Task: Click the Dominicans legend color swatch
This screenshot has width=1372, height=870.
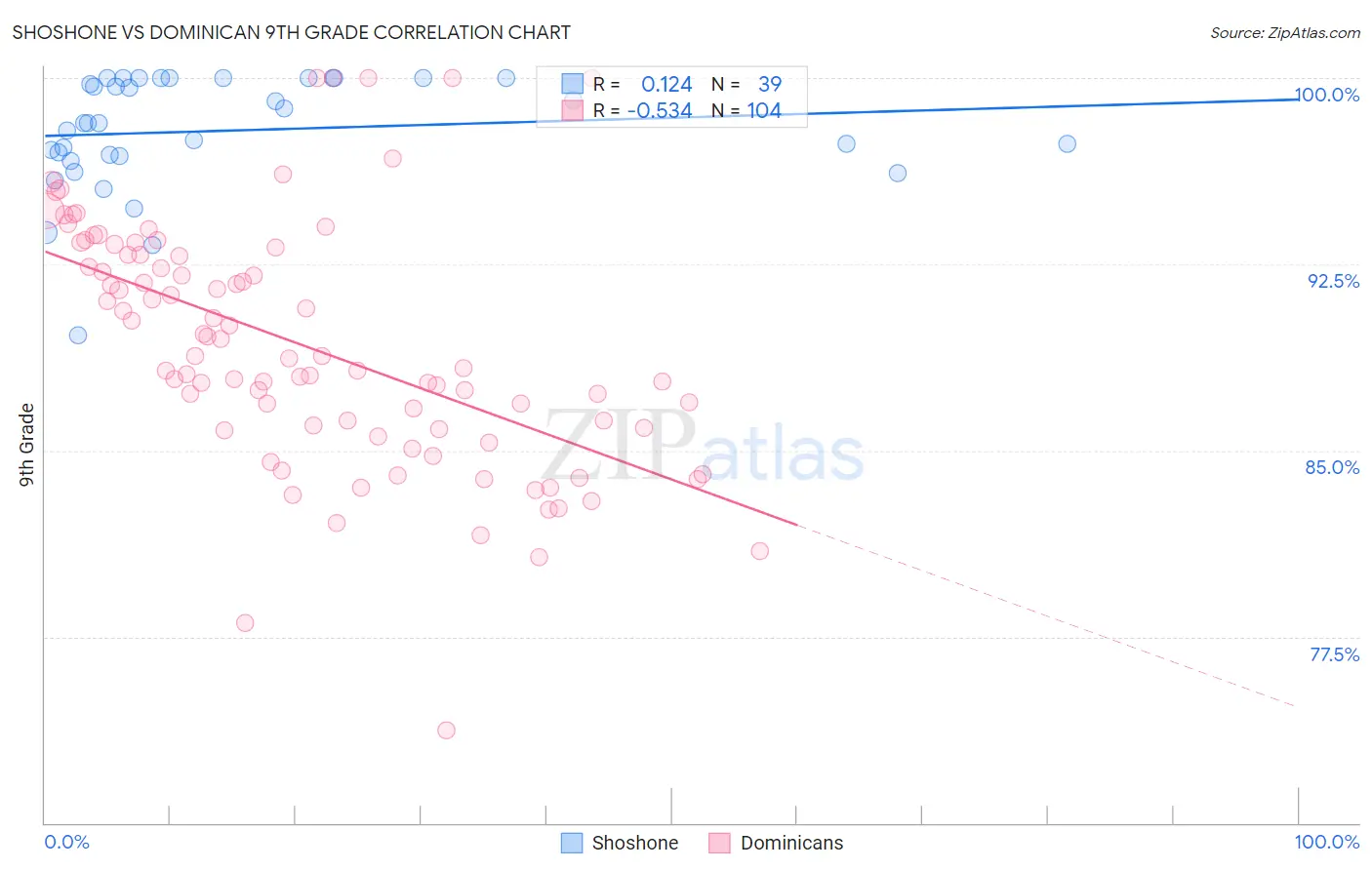Action: (719, 843)
